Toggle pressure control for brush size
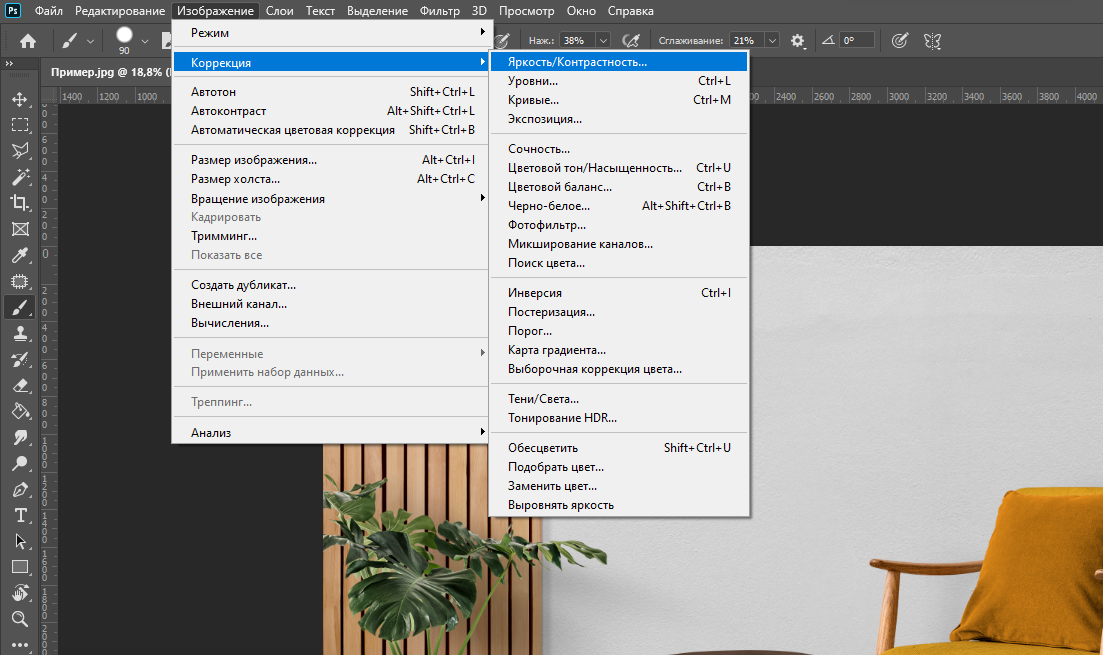The image size is (1103, 655). pos(899,41)
